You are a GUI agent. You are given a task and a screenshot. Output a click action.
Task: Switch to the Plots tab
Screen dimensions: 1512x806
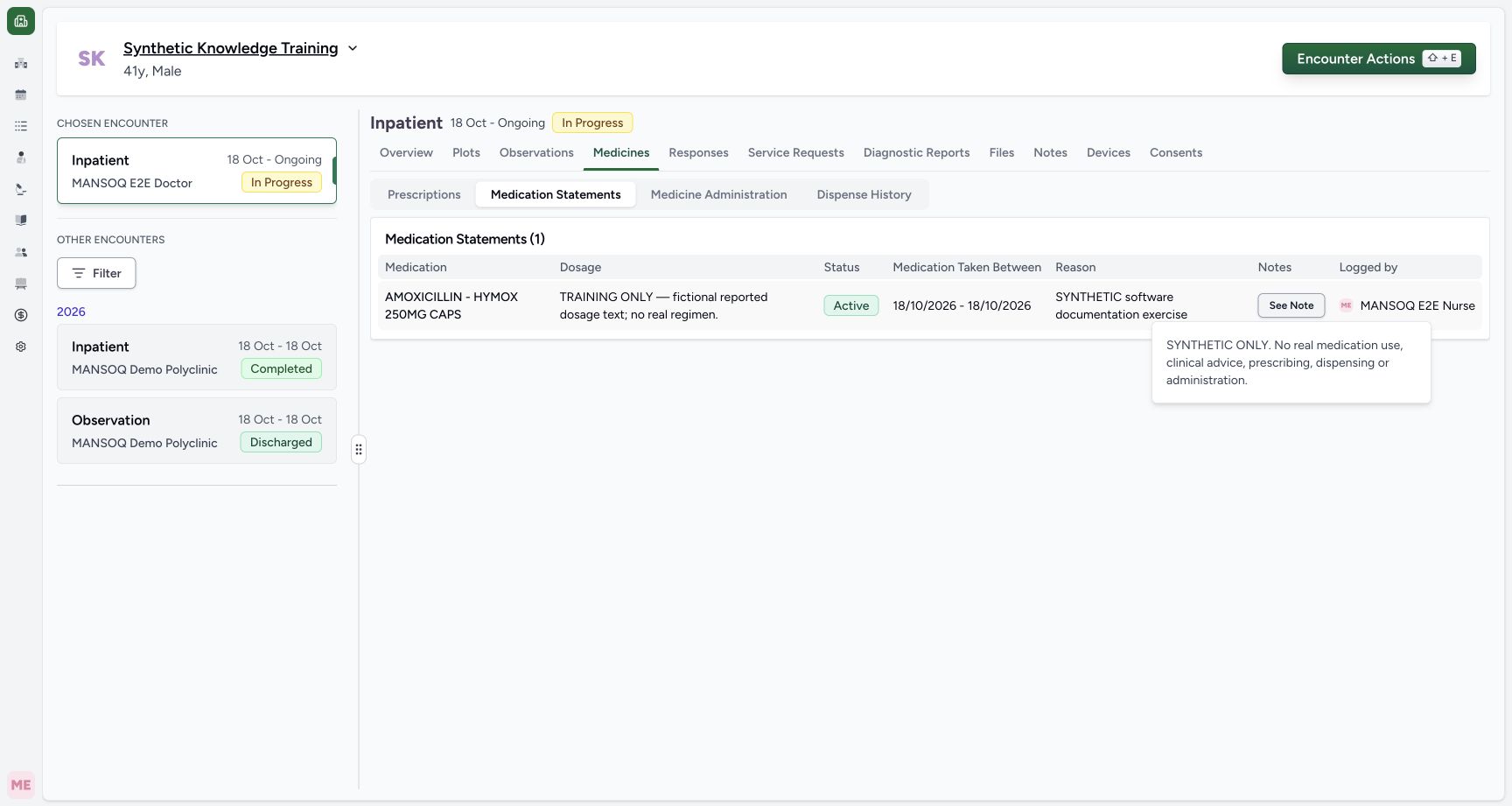click(x=466, y=152)
